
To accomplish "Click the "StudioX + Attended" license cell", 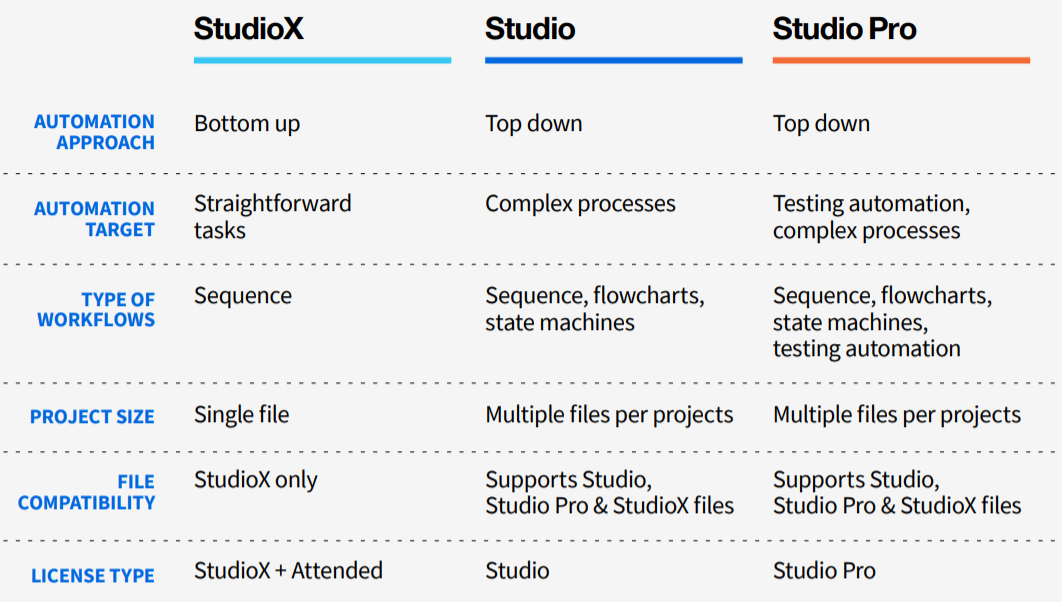I will pos(288,571).
